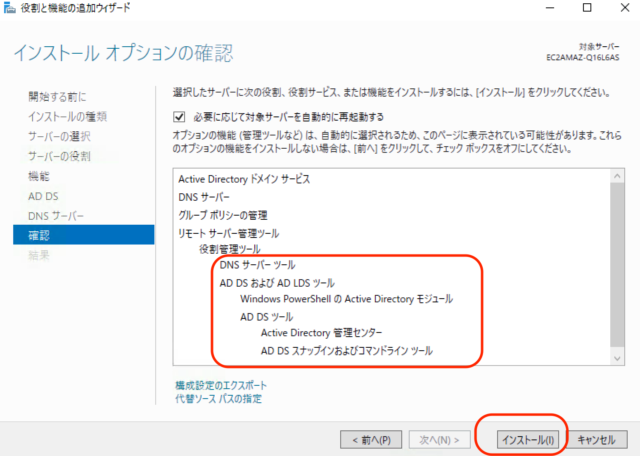Click server name EC2AMAZ-Q16L6AS

[x=582, y=58]
